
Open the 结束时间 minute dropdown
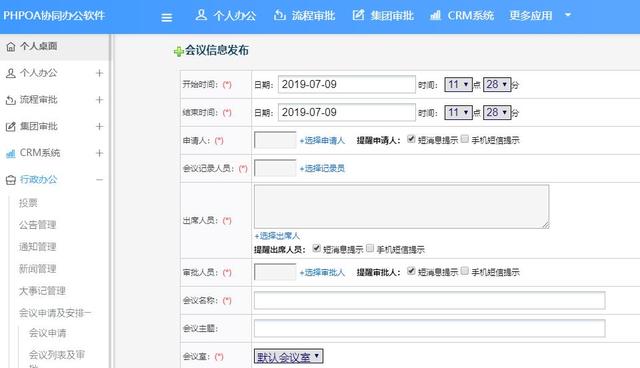[497, 112]
